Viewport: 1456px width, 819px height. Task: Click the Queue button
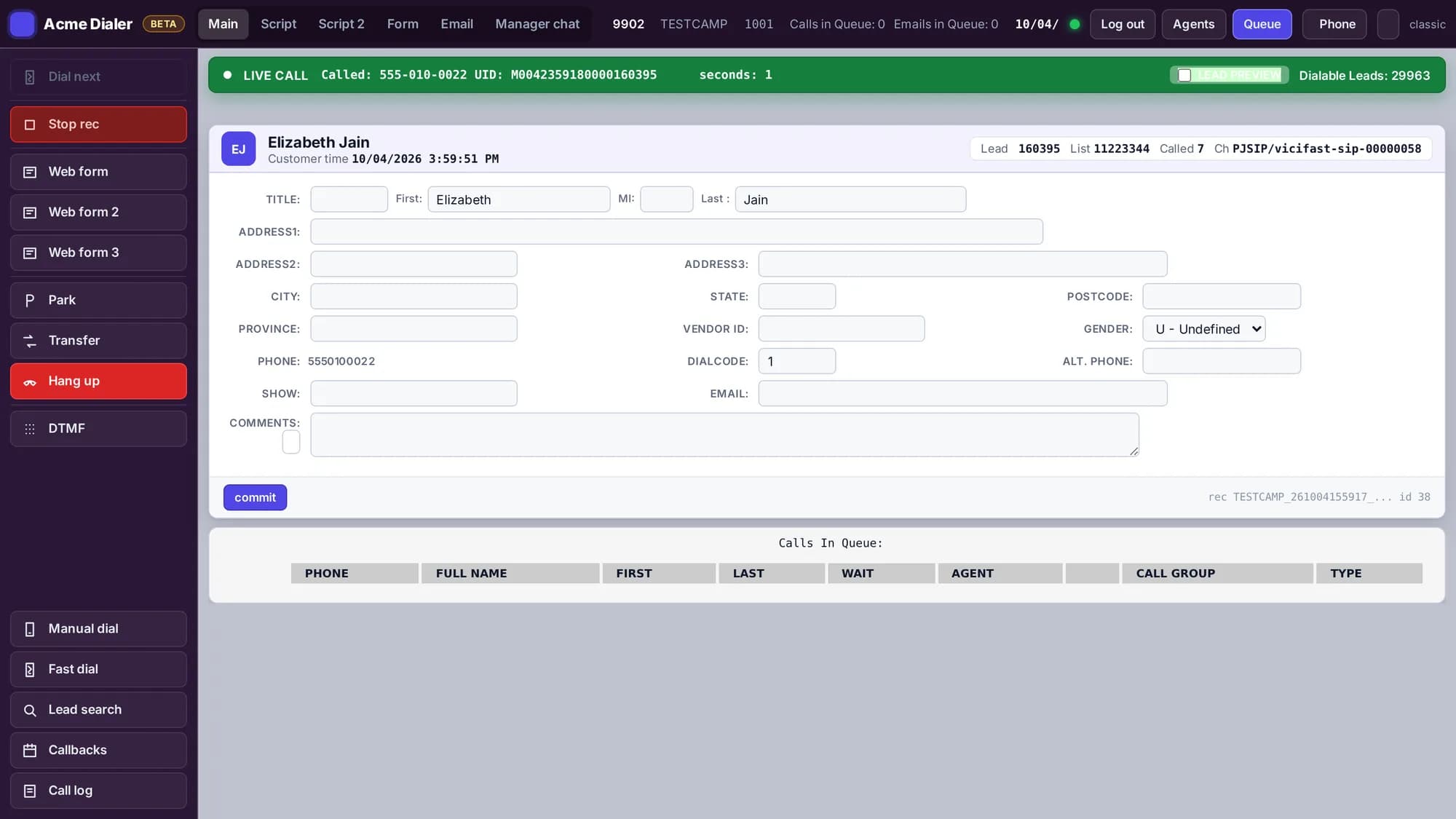click(x=1262, y=24)
